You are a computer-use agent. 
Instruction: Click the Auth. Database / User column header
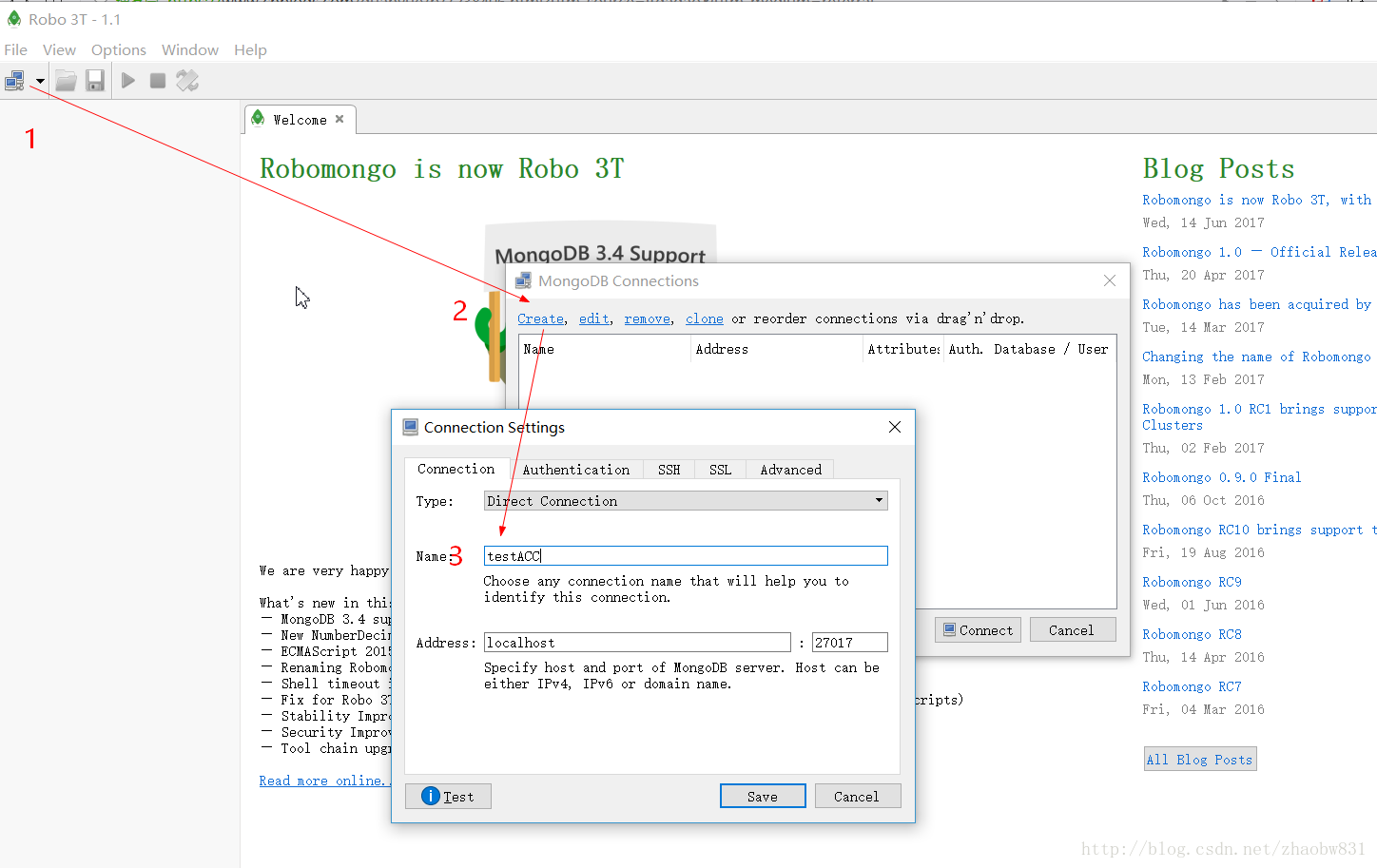(x=1030, y=349)
